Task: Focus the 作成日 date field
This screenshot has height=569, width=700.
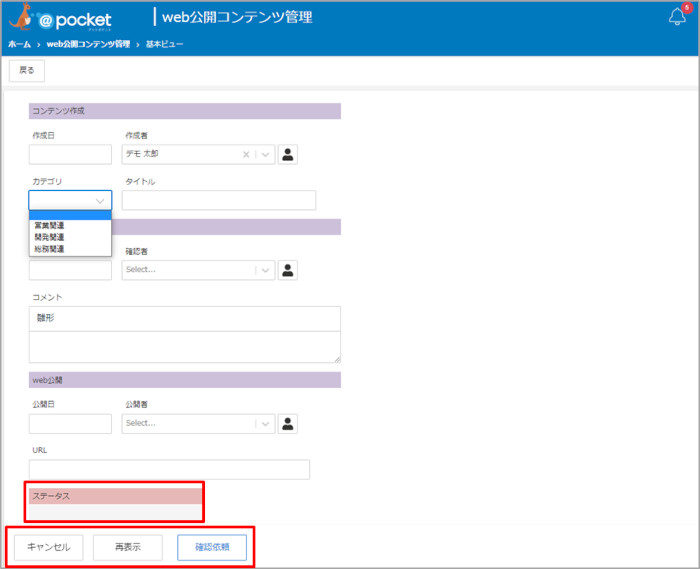Action: point(70,154)
